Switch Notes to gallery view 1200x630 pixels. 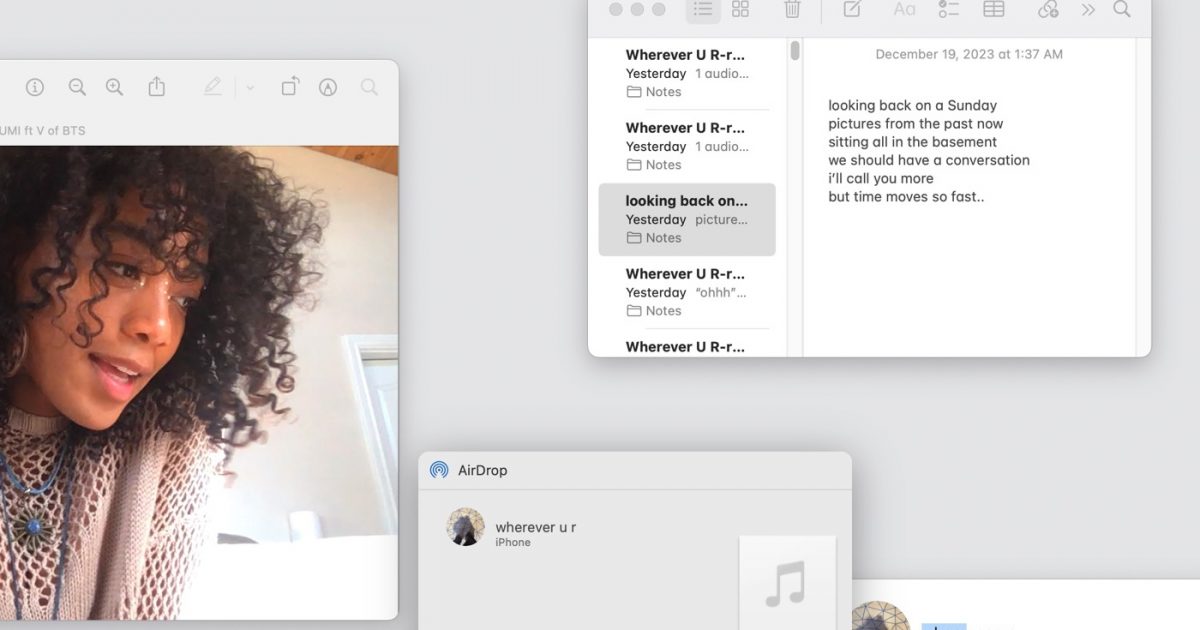pos(740,9)
